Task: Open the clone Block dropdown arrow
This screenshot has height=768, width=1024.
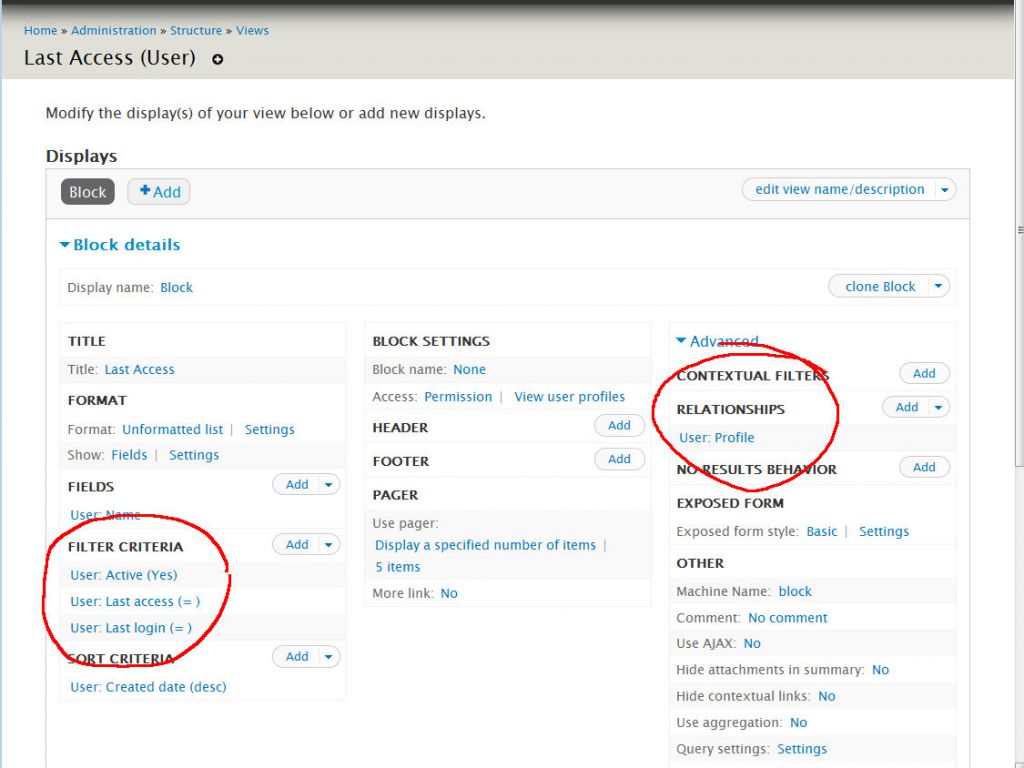Action: pyautogui.click(x=938, y=287)
